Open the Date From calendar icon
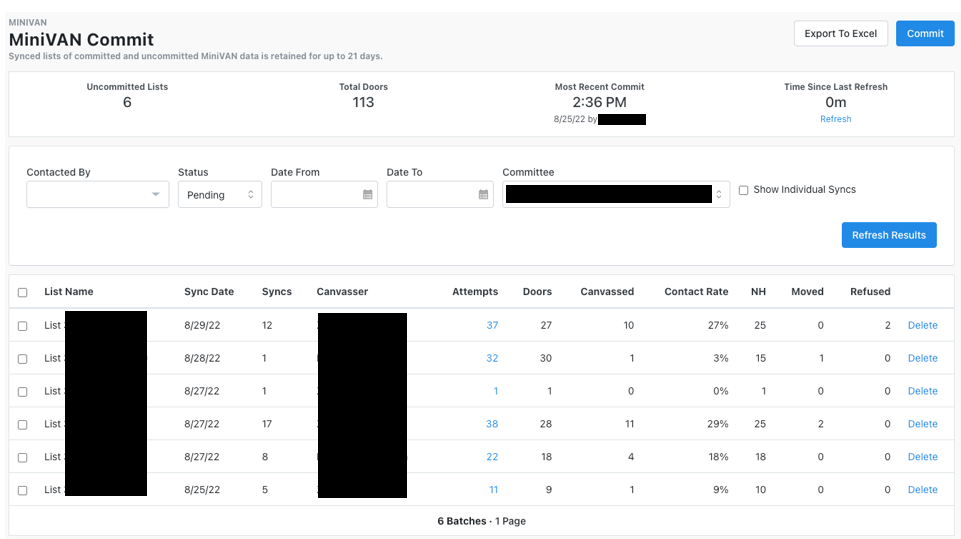The width and height of the screenshot is (961, 539). pos(368,194)
